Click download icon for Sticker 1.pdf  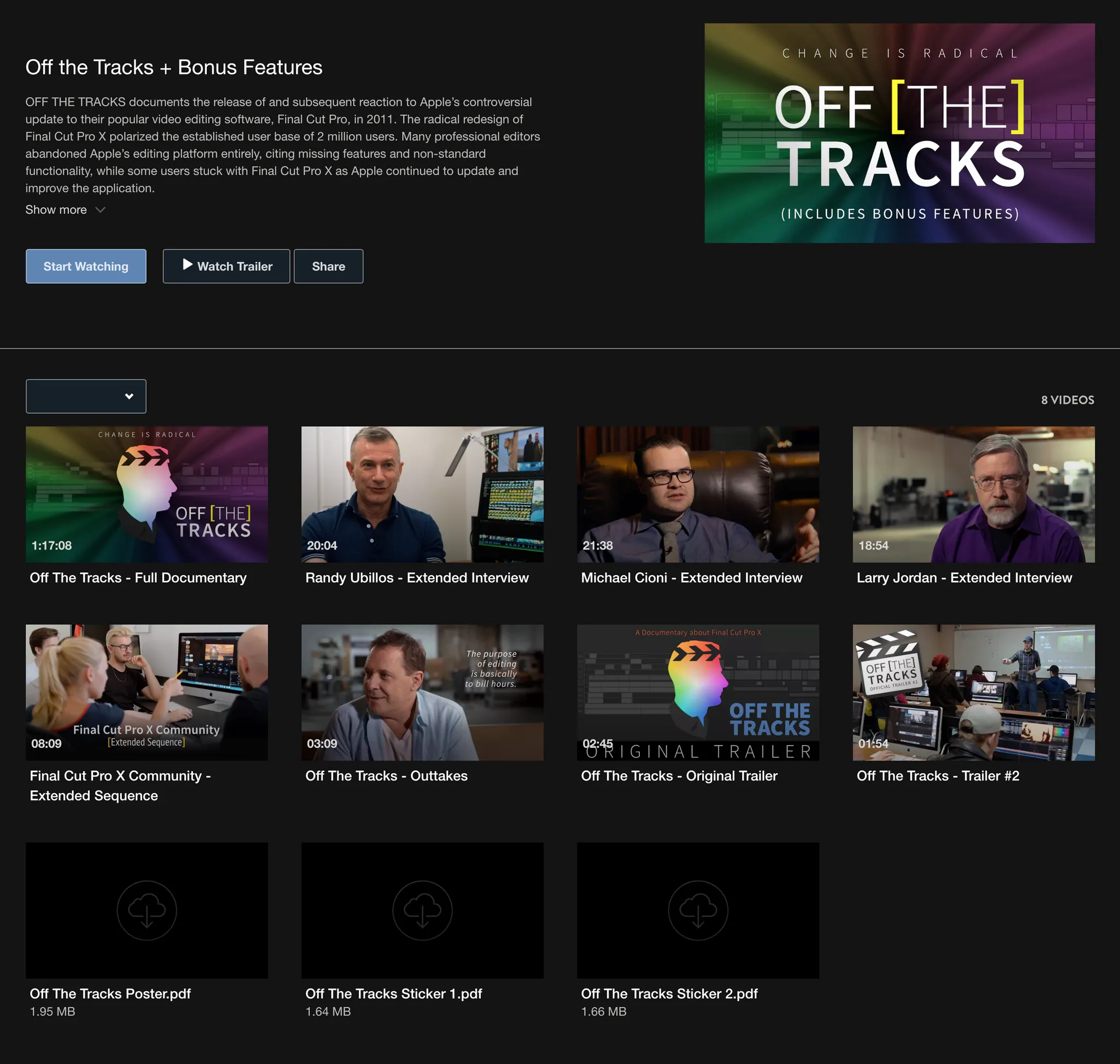click(x=422, y=910)
